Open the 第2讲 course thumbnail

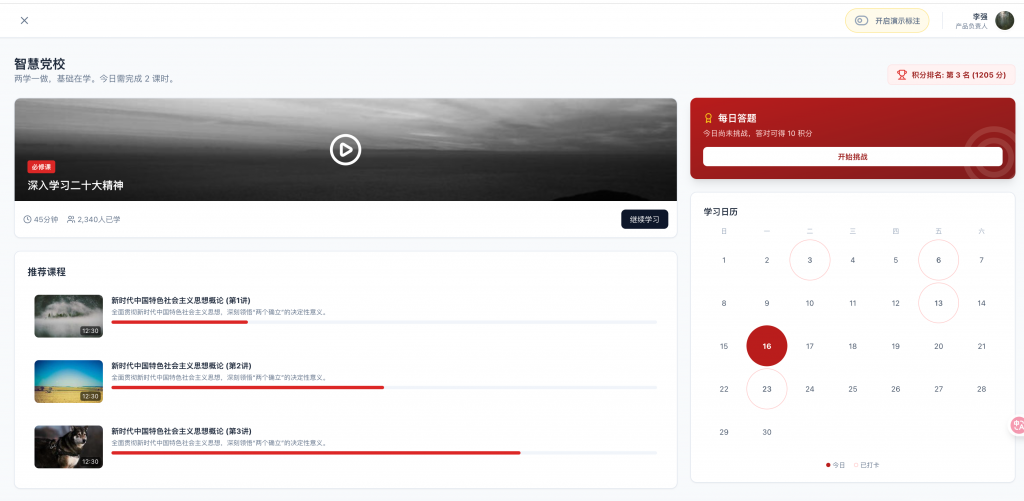(68, 381)
